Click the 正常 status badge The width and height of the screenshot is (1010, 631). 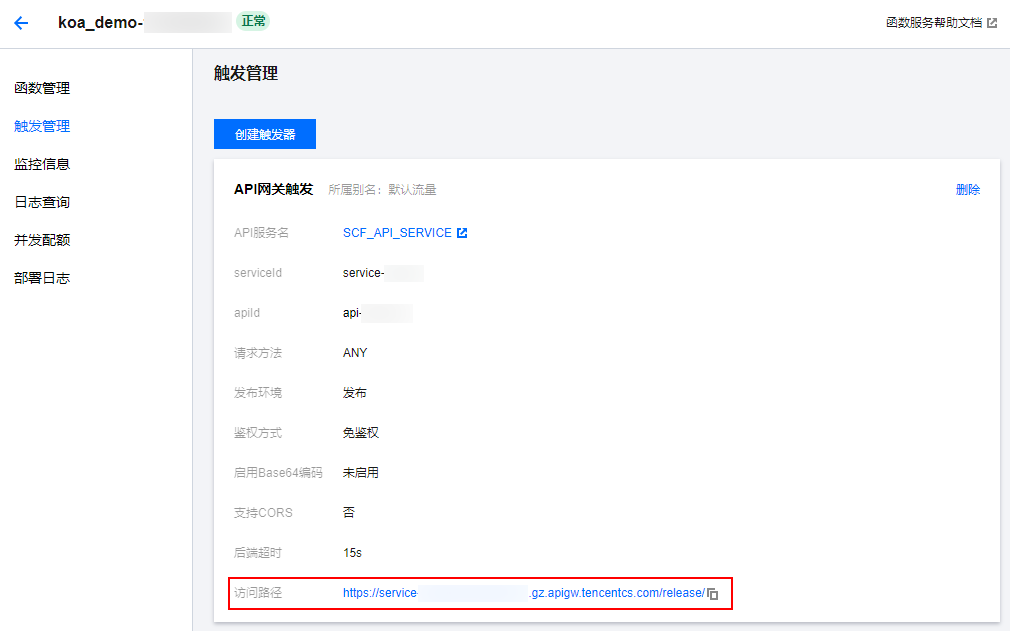253,21
